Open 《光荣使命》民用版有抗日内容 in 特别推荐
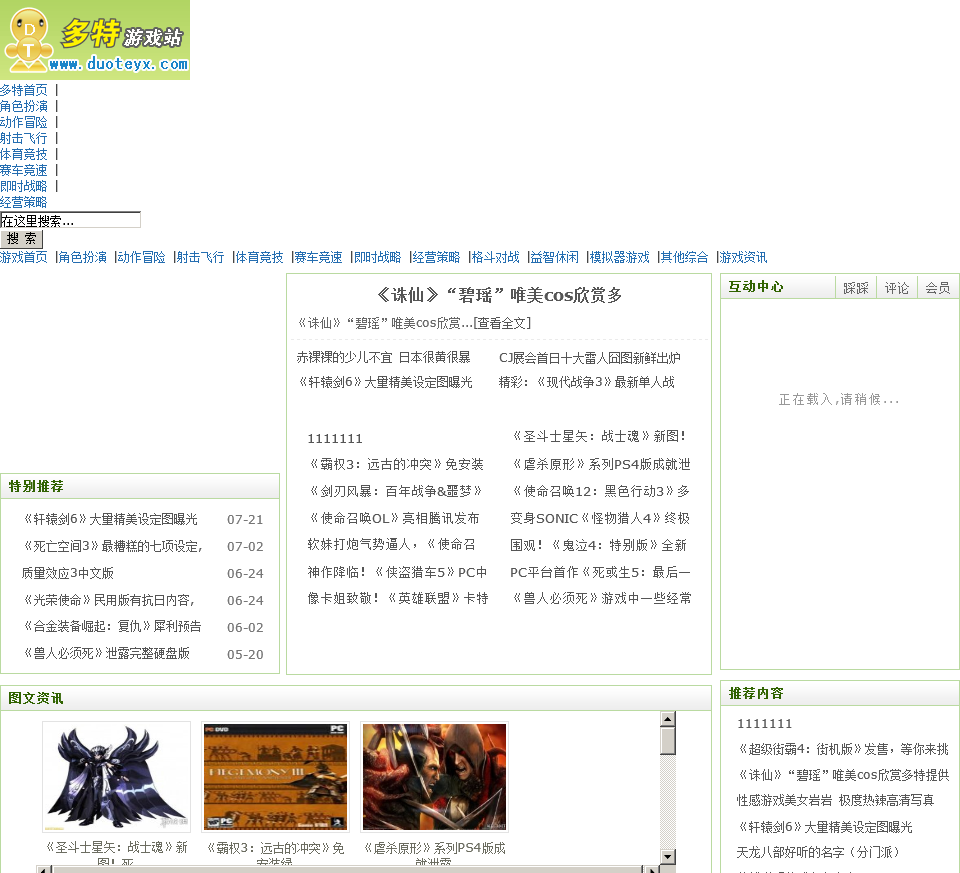 [108, 600]
